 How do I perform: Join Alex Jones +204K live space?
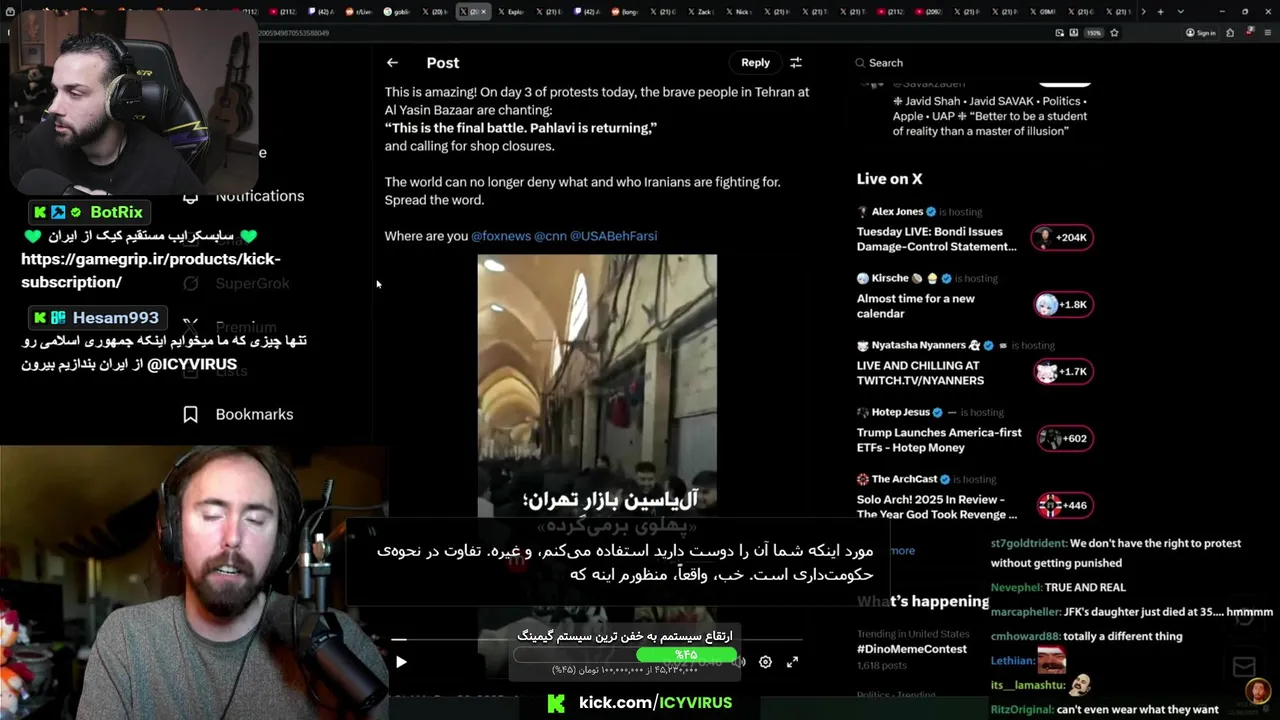point(1063,237)
